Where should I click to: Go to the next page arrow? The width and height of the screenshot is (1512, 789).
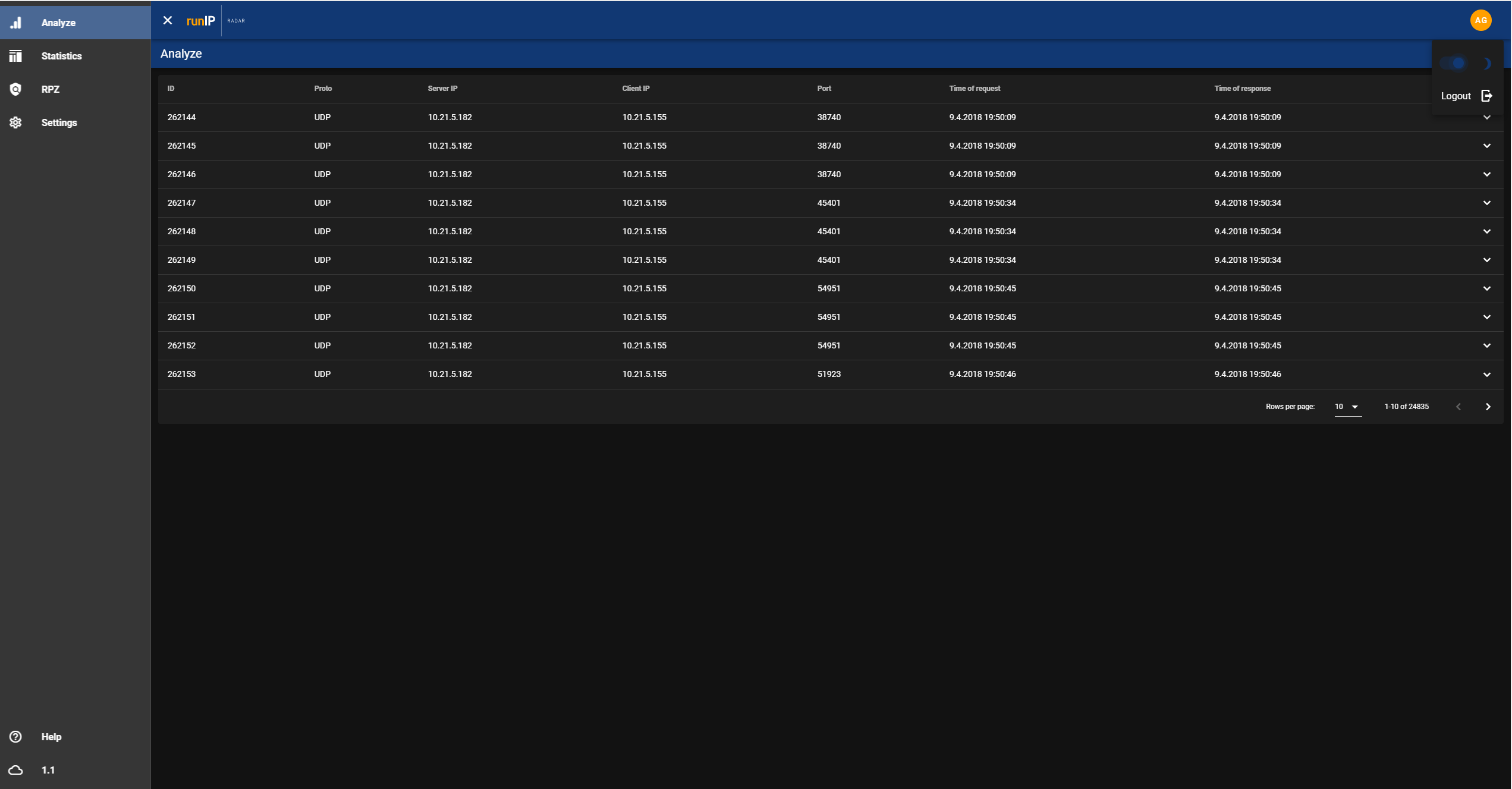1488,407
